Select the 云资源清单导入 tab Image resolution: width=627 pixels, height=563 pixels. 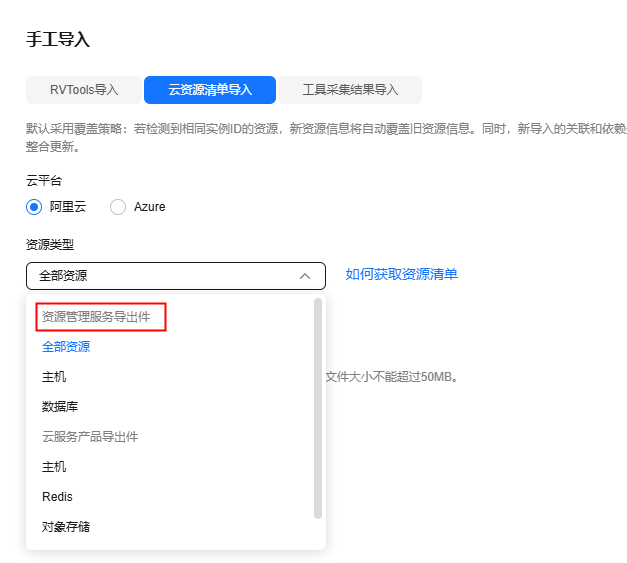pos(209,90)
